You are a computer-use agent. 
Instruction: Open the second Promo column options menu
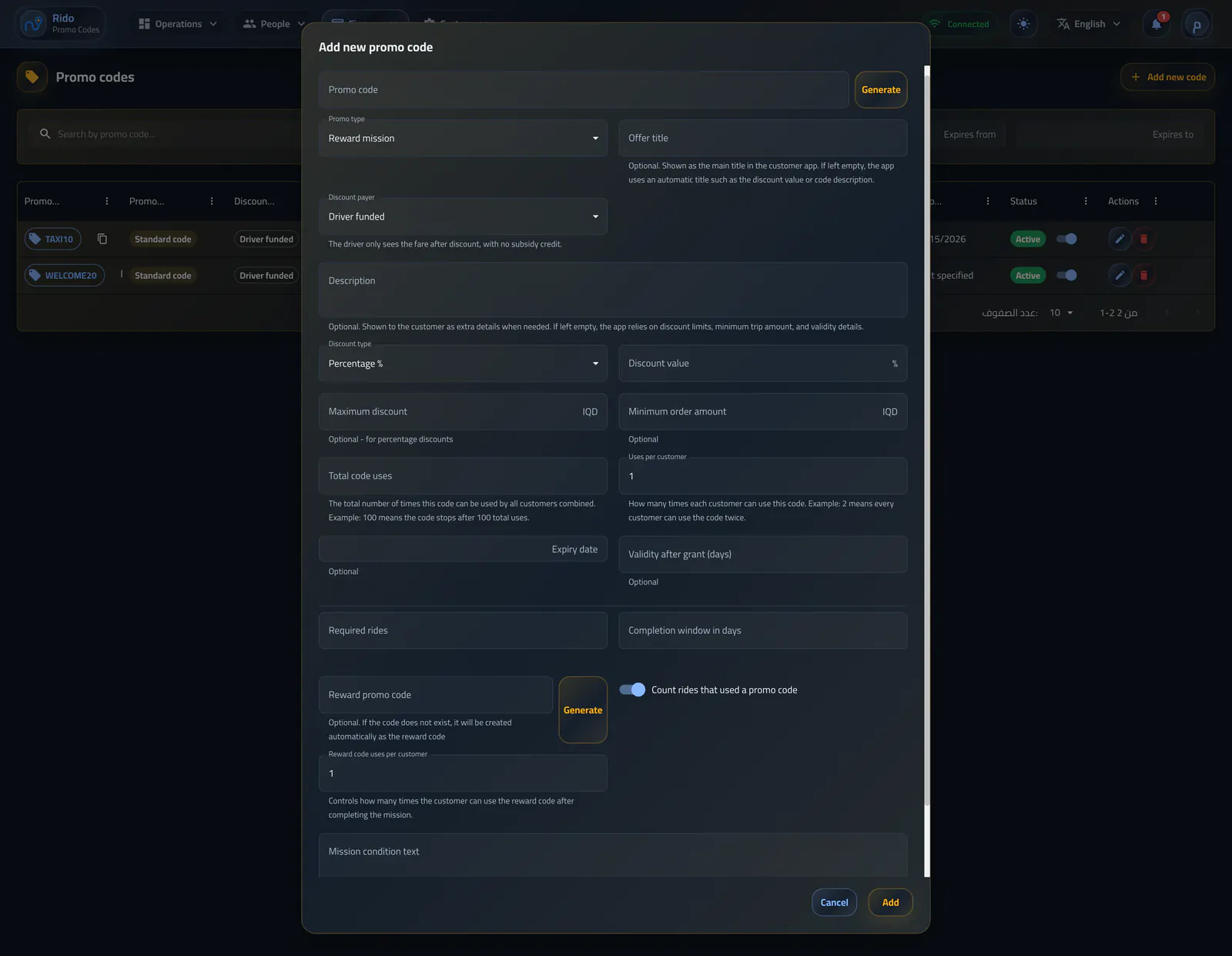coord(212,201)
